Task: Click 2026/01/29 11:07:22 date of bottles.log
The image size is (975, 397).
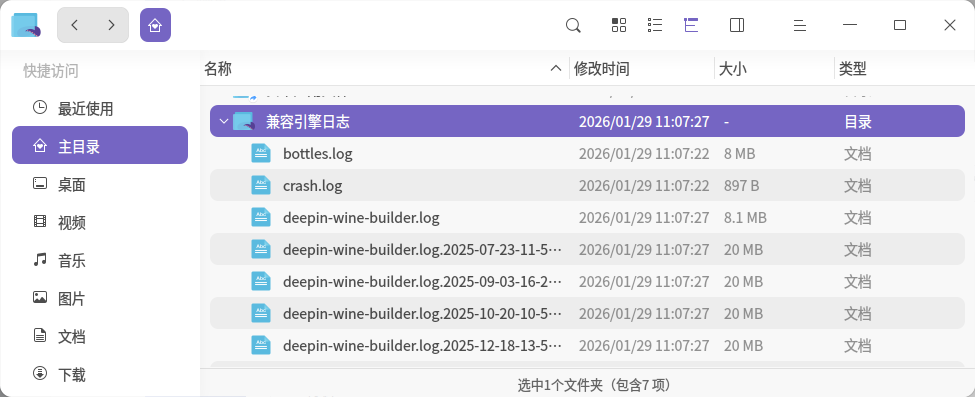Action: (x=644, y=154)
